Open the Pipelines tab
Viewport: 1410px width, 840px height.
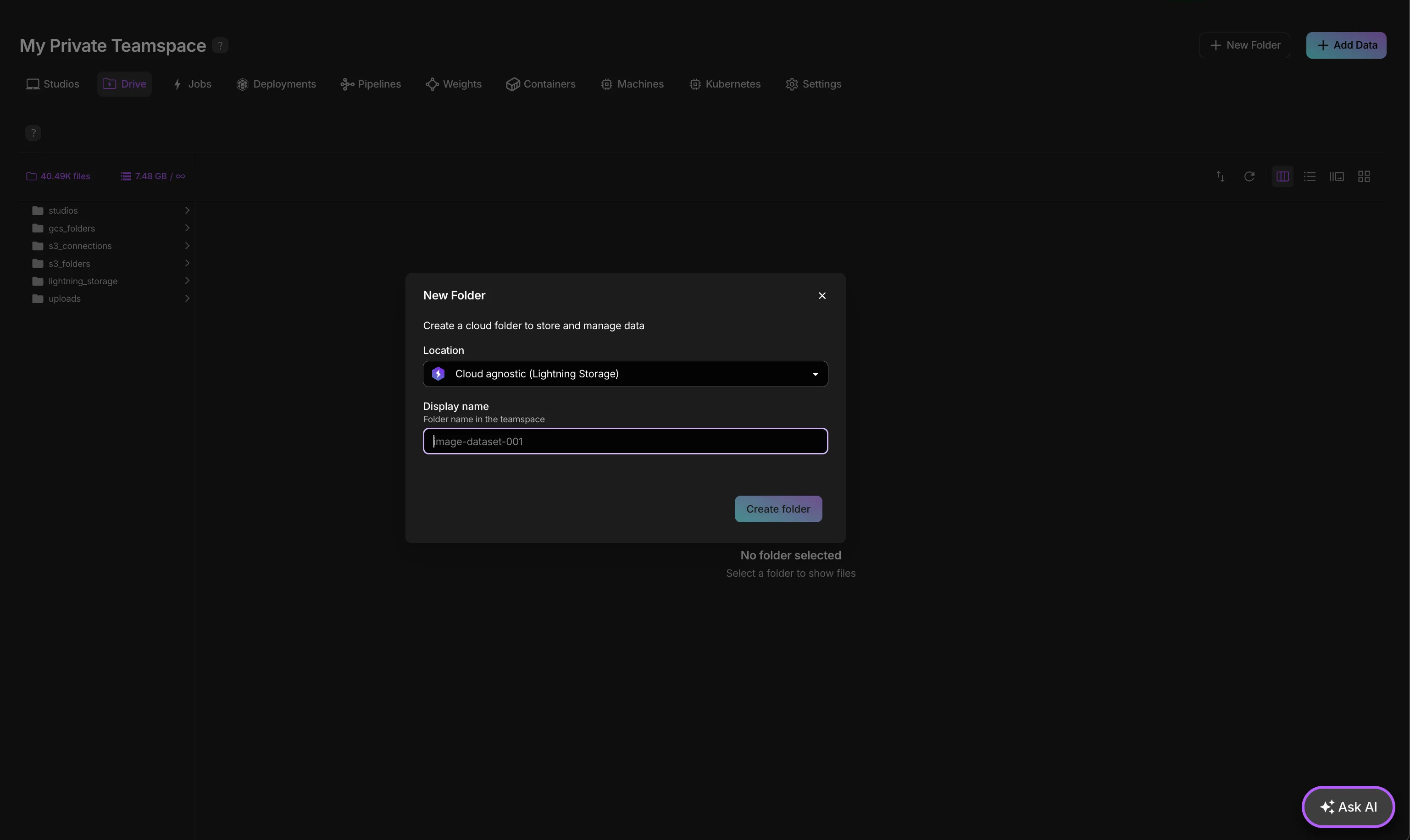[371, 84]
